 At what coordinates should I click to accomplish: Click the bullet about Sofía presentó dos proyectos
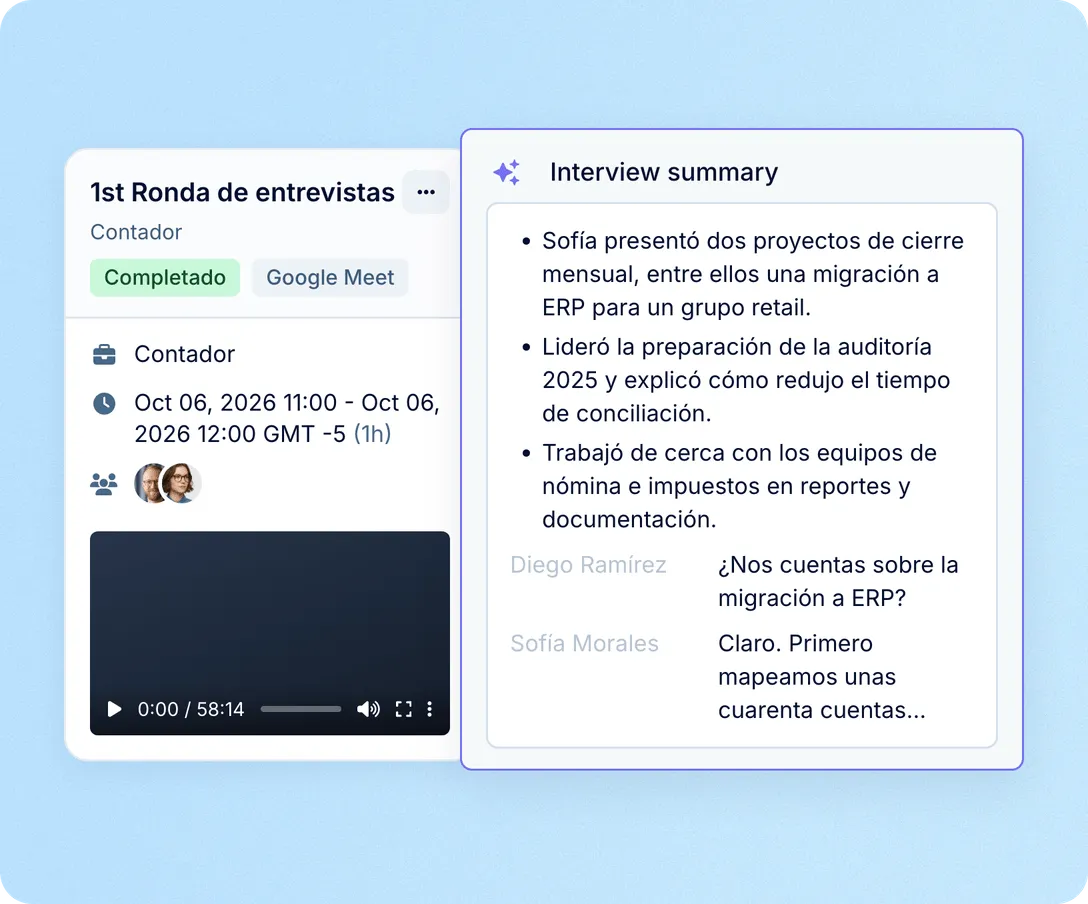752,274
